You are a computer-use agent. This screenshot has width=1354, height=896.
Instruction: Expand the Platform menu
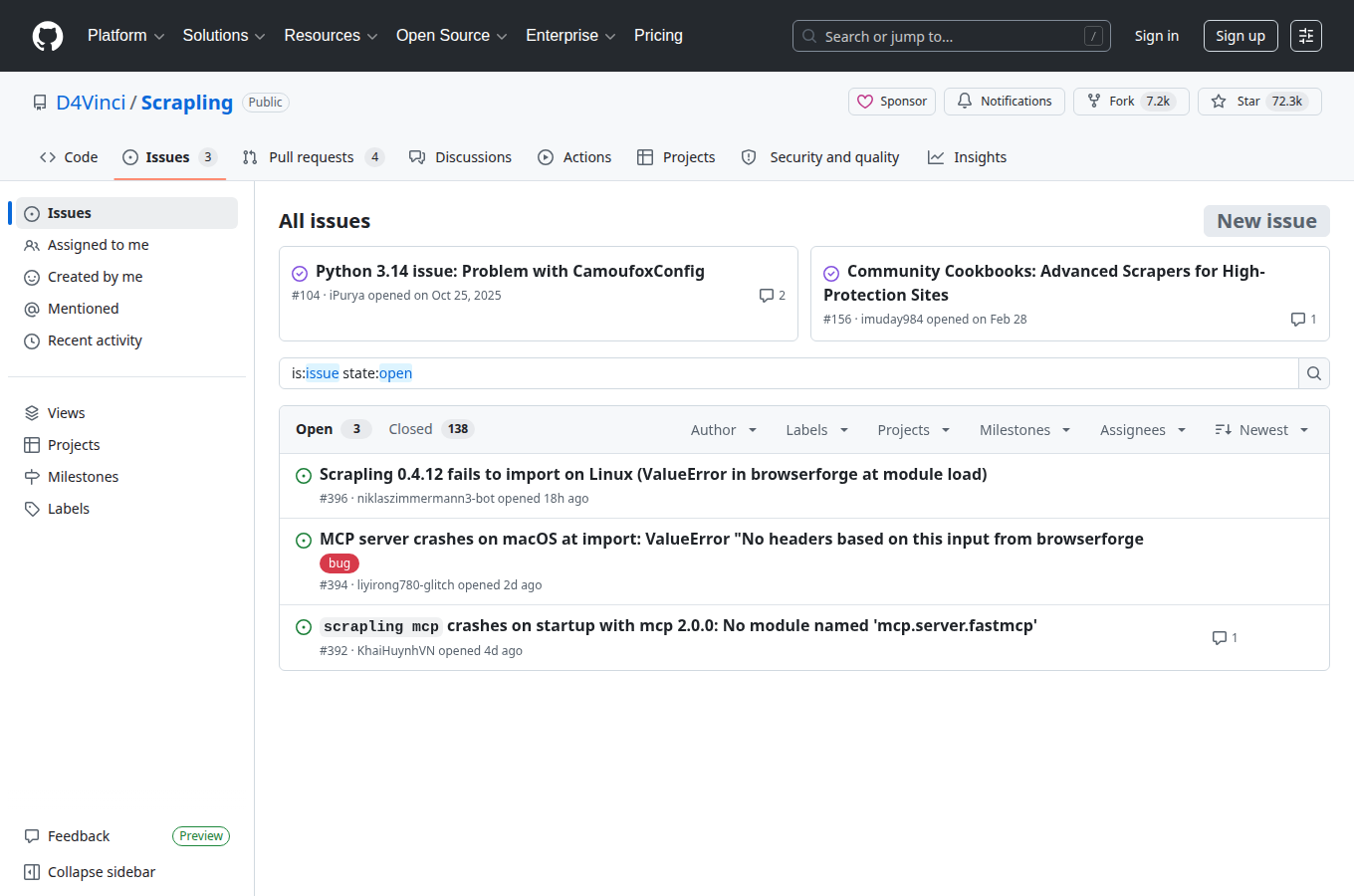point(126,36)
